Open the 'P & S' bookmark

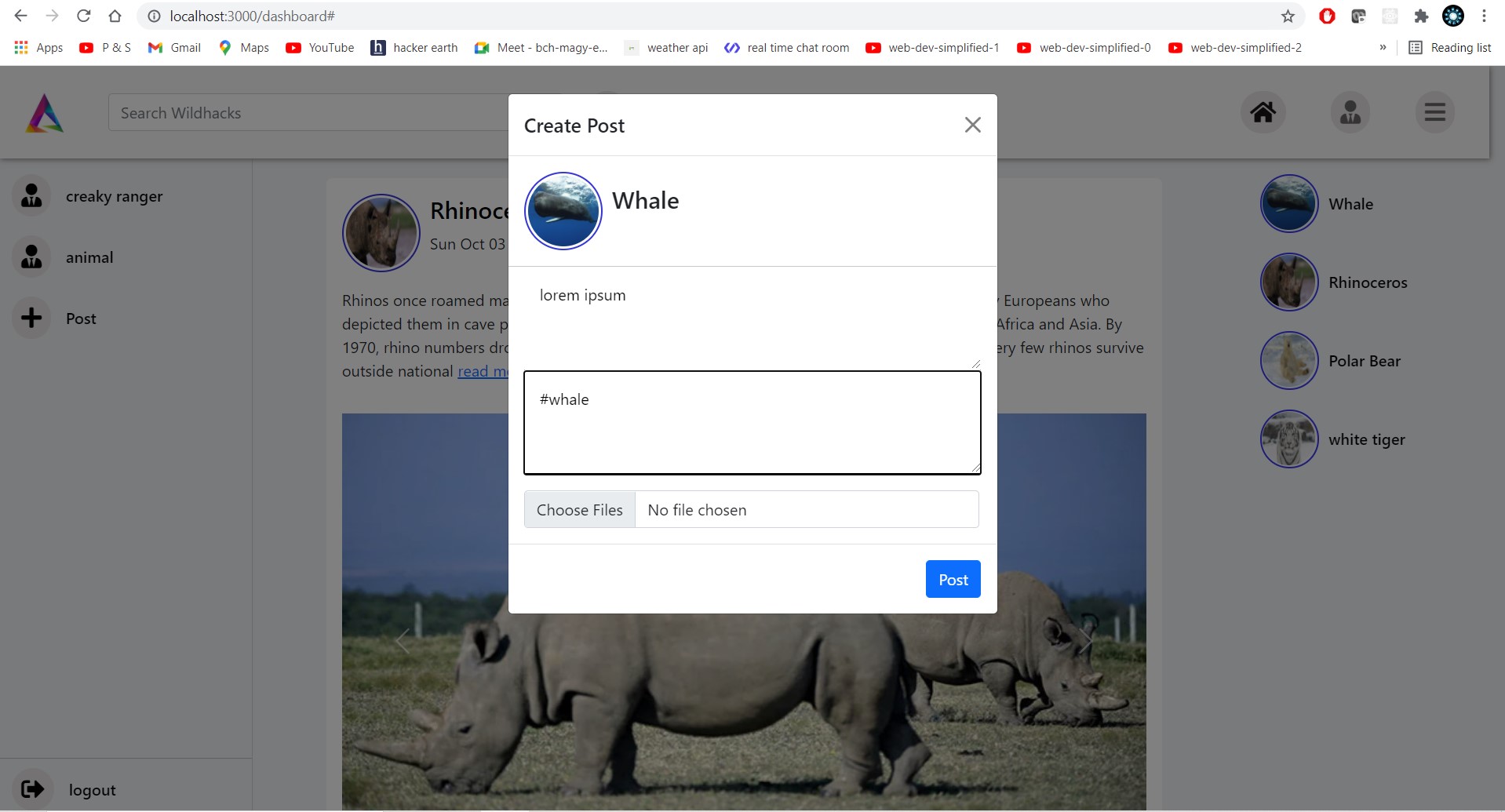(105, 48)
